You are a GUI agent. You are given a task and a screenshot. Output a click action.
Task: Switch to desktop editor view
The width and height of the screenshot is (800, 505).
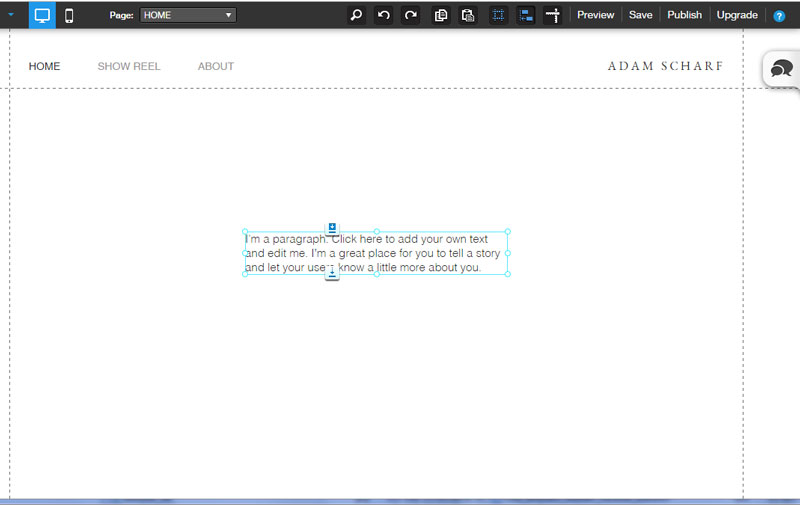(x=42, y=15)
